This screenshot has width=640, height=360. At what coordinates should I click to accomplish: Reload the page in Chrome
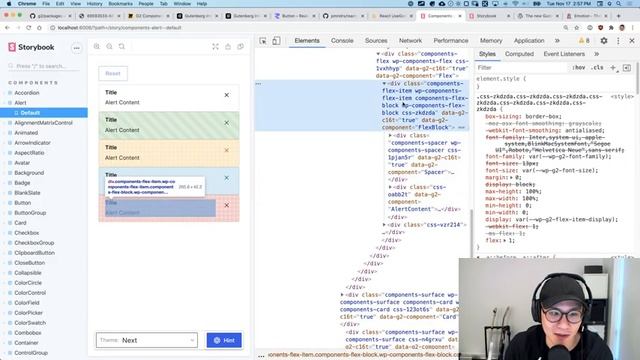click(29, 28)
